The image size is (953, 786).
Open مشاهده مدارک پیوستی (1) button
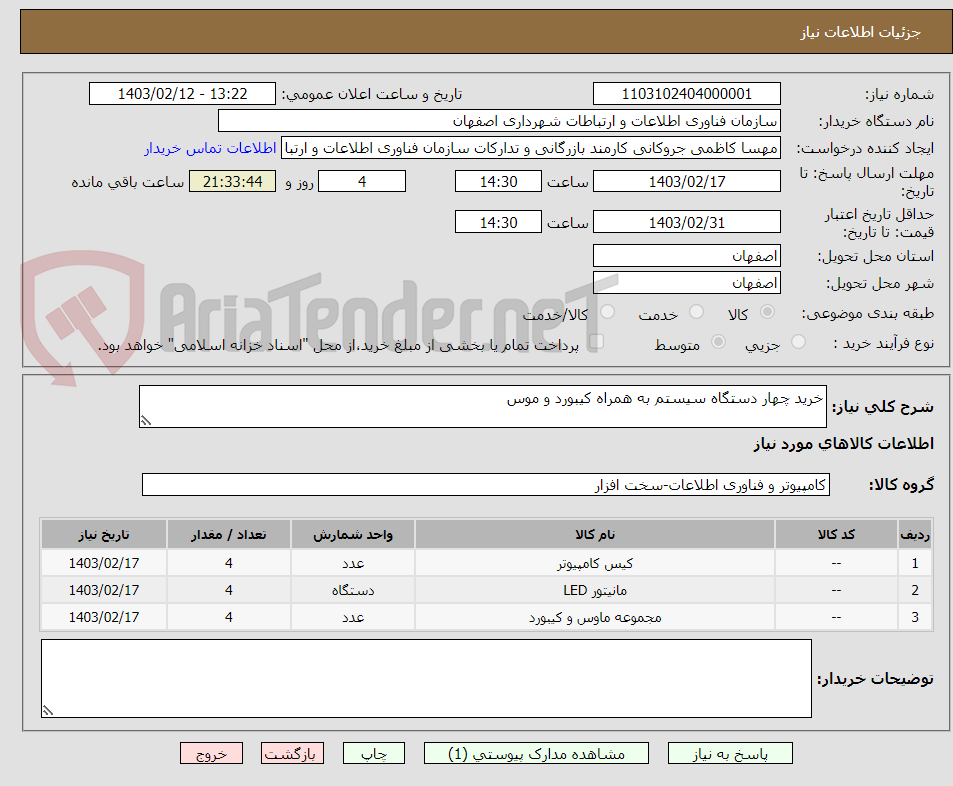[536, 753]
